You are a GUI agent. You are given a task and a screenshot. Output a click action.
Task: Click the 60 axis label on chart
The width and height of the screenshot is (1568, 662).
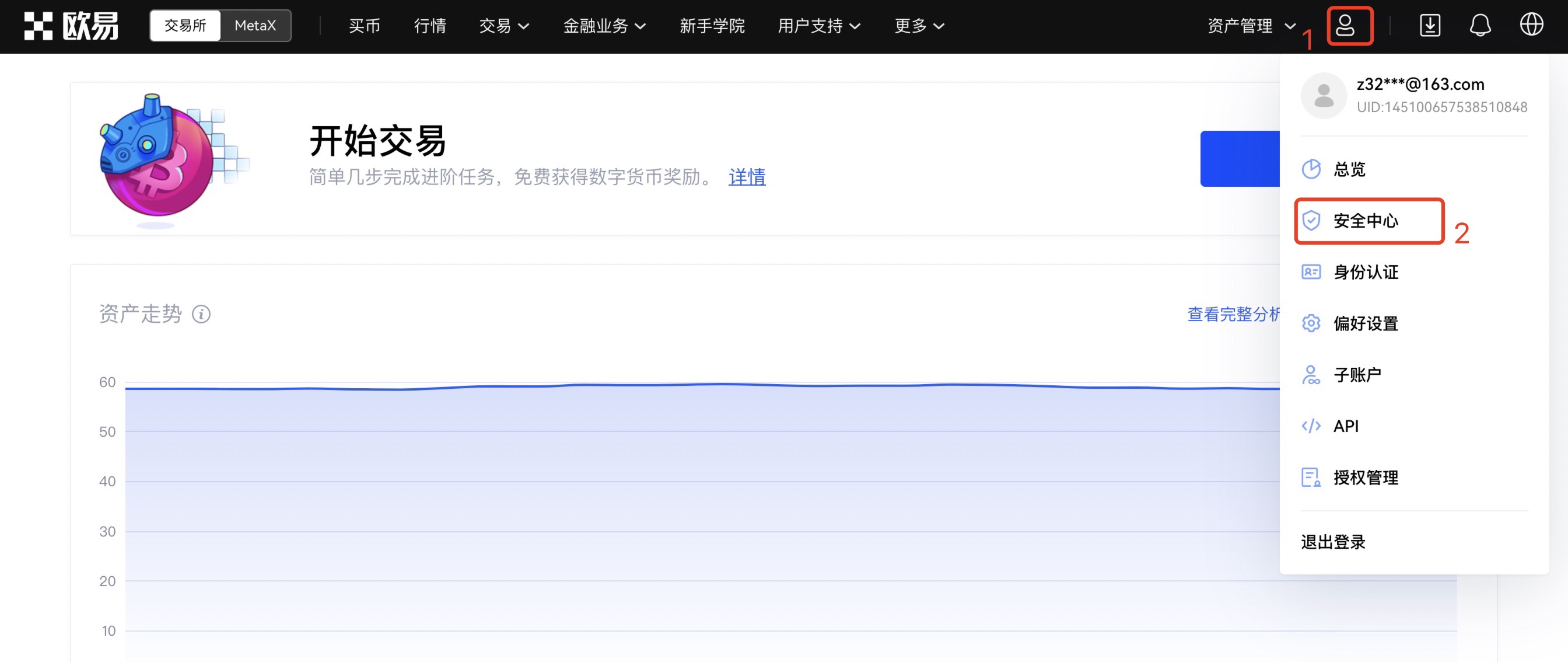[107, 382]
